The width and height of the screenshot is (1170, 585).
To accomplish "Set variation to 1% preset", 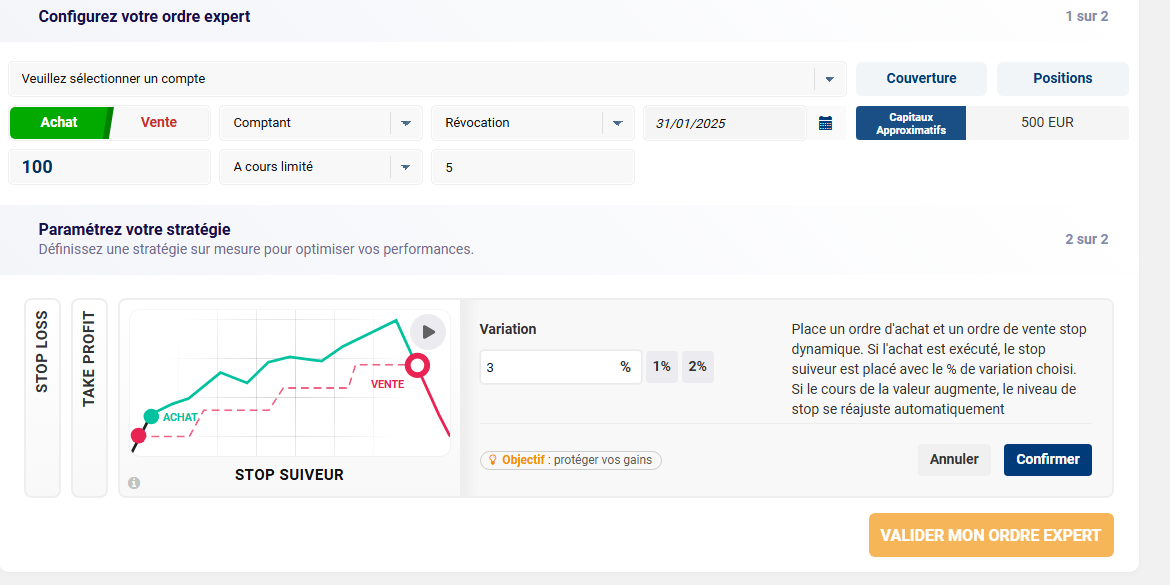I will [x=662, y=367].
